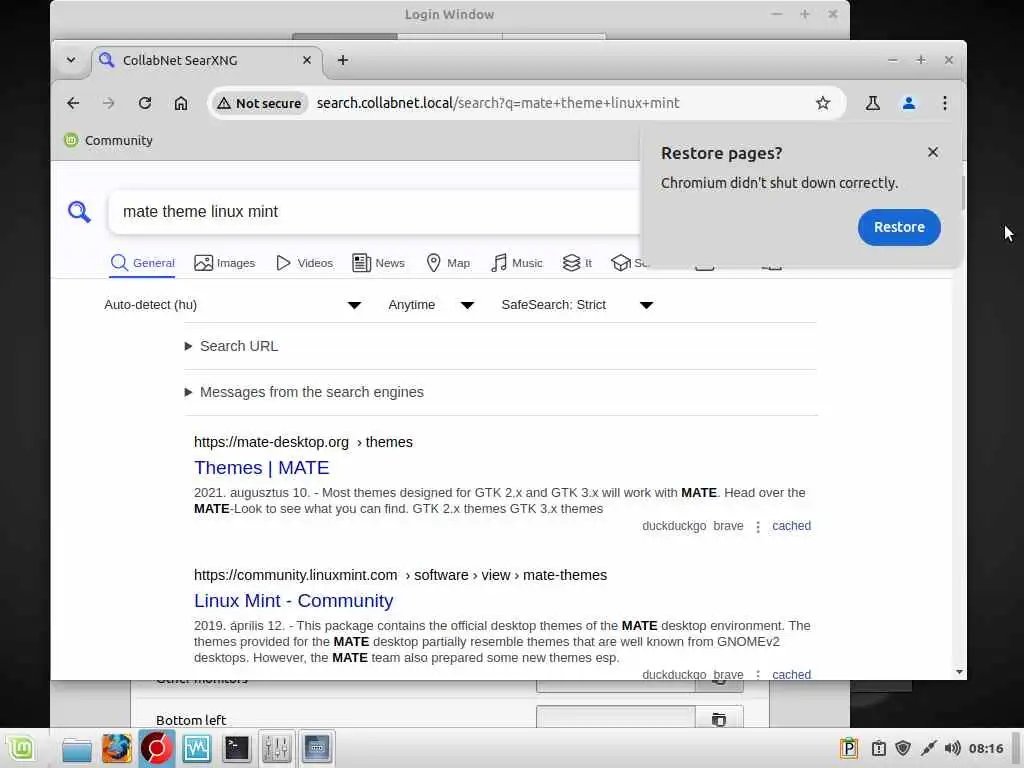The width and height of the screenshot is (1024, 768).
Task: Switch to the Map category
Action: click(448, 263)
